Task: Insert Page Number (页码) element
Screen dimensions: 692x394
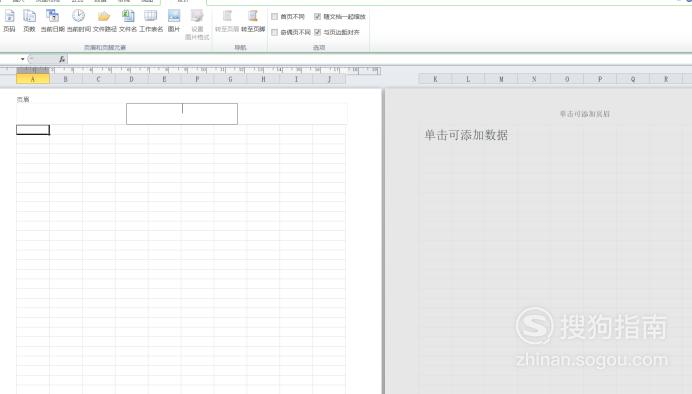Action: [x=9, y=21]
